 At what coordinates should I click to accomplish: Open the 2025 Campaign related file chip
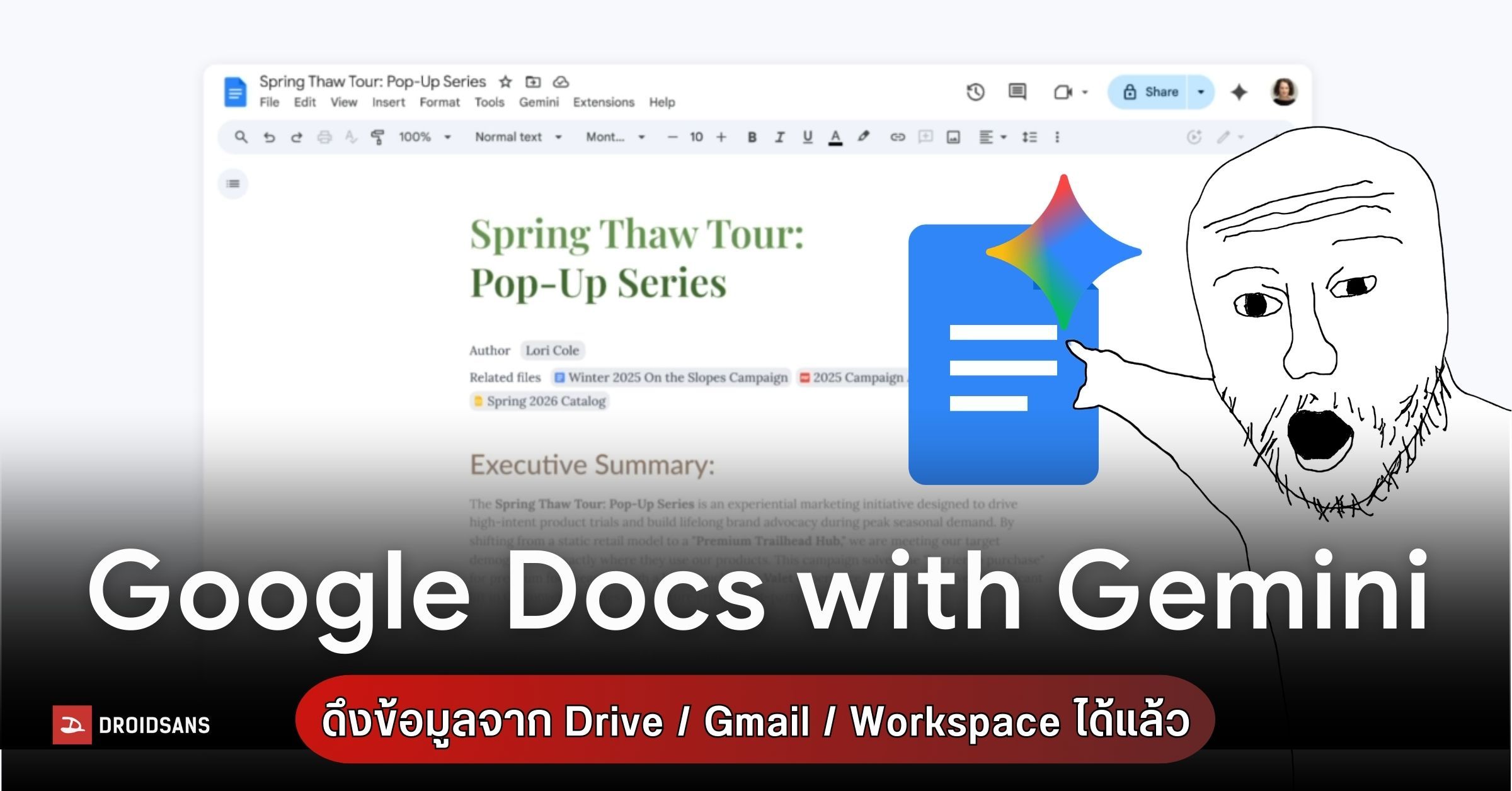[x=852, y=377]
